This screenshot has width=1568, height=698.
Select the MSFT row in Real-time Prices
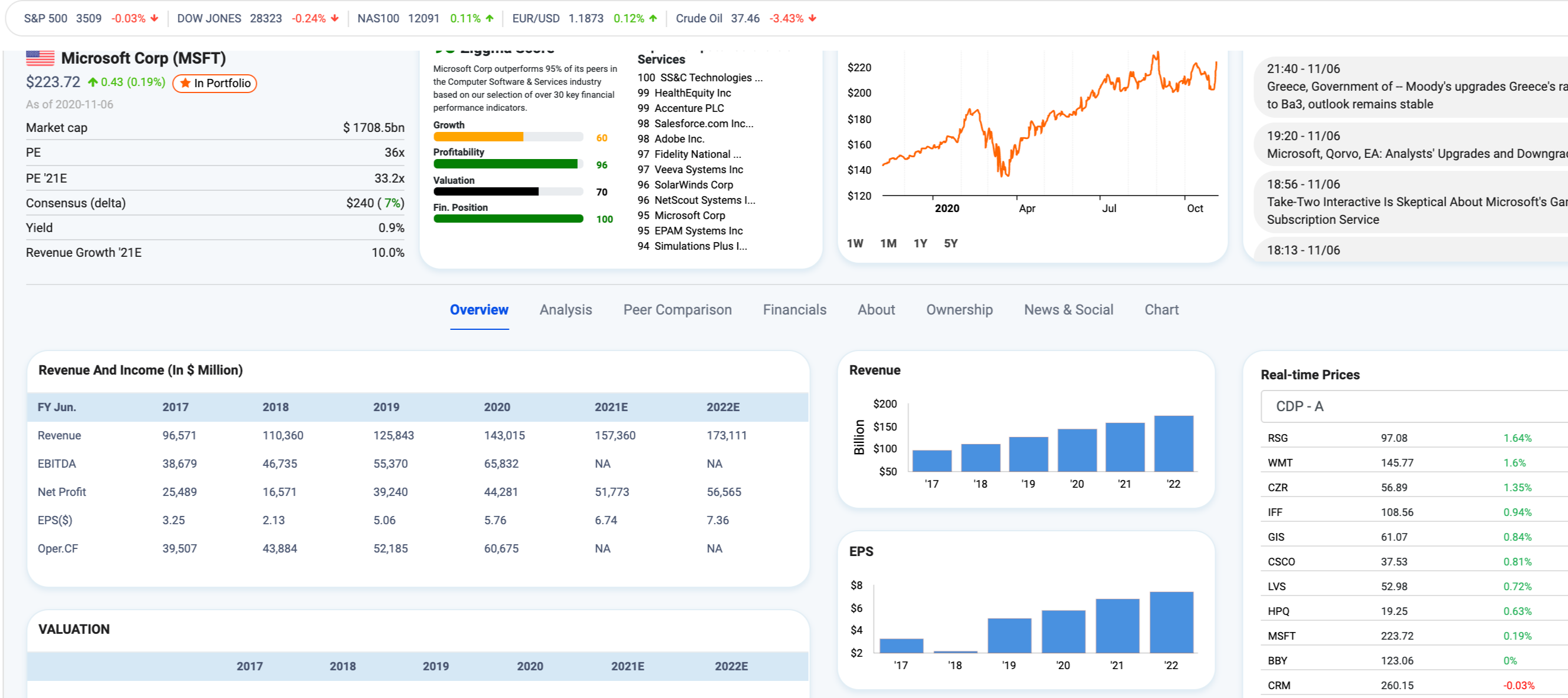coord(1414,636)
